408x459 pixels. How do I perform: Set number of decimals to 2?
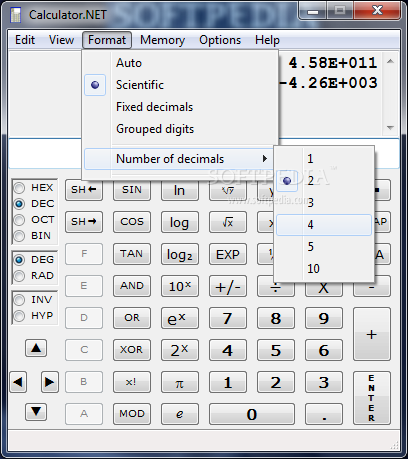(324, 181)
